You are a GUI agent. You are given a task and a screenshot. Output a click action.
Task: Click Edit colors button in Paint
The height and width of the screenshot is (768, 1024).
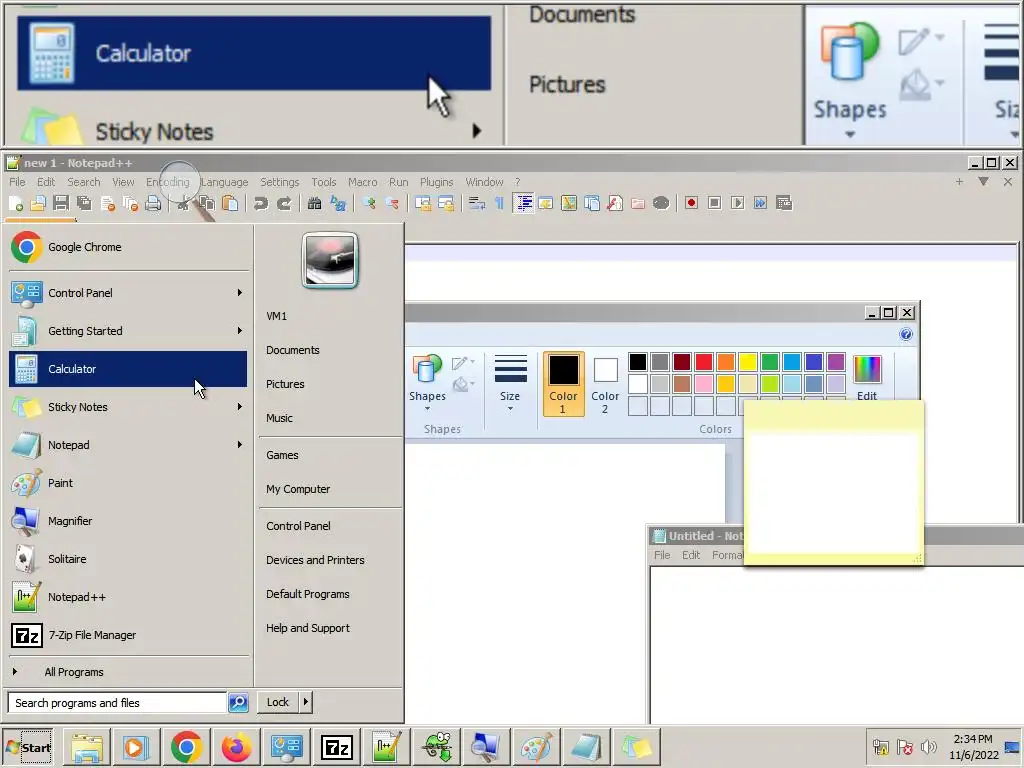(867, 379)
